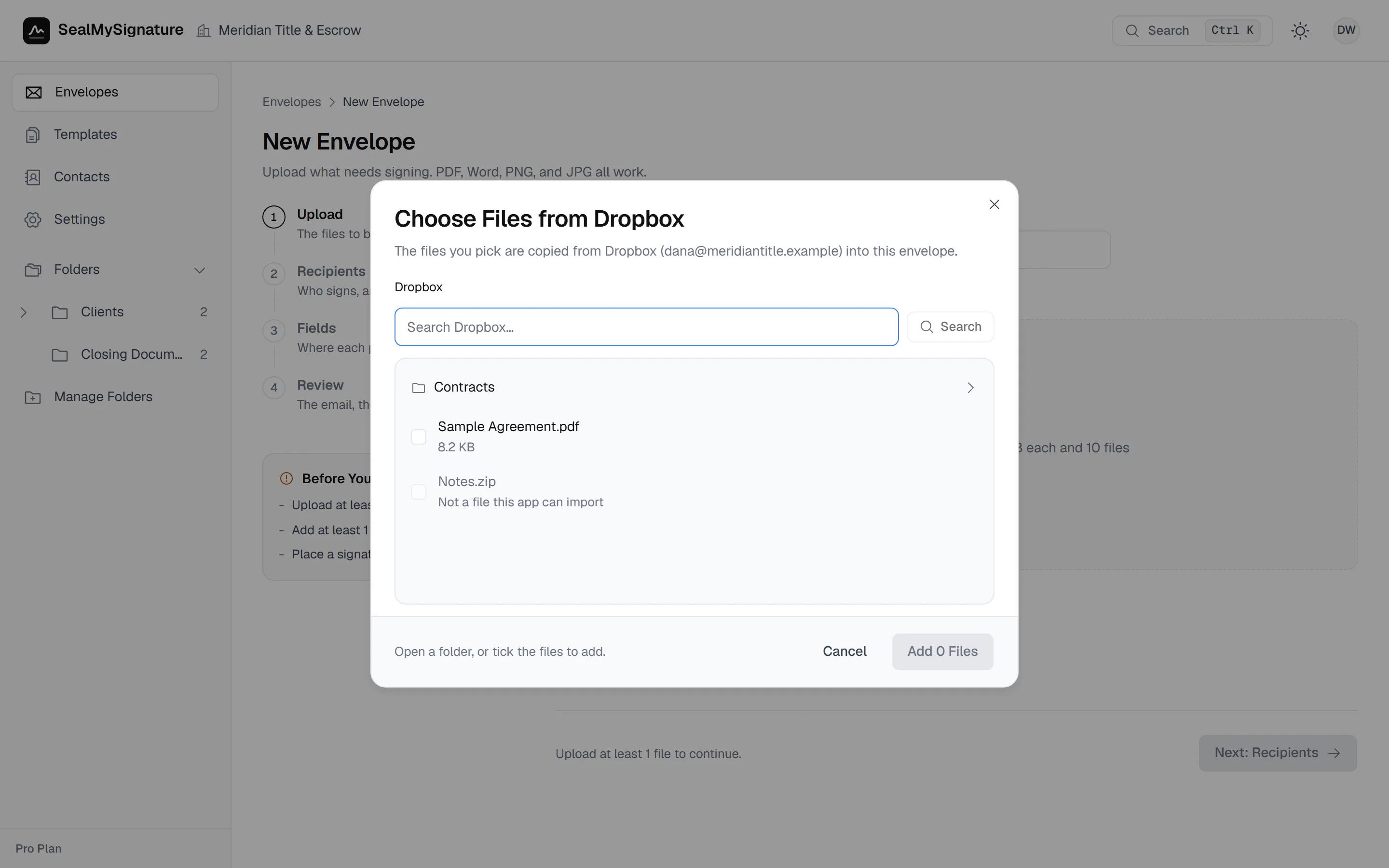Click the Pro Plan label
The height and width of the screenshot is (868, 1389).
39,849
